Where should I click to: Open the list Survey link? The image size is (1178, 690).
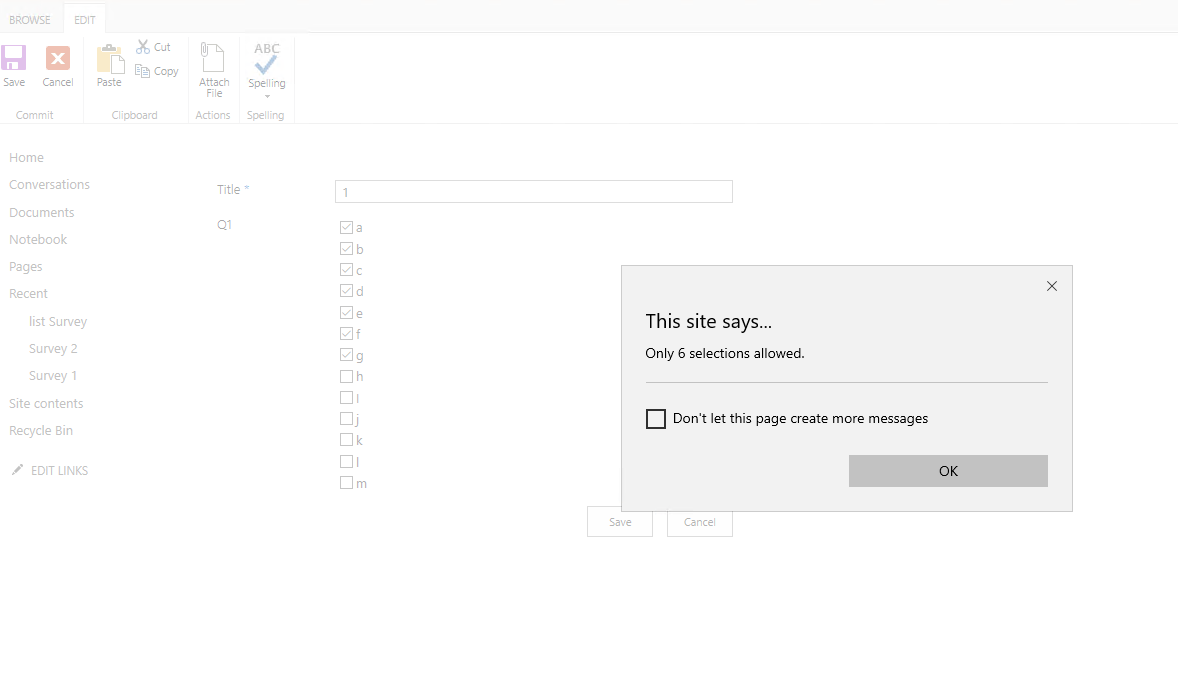(58, 322)
